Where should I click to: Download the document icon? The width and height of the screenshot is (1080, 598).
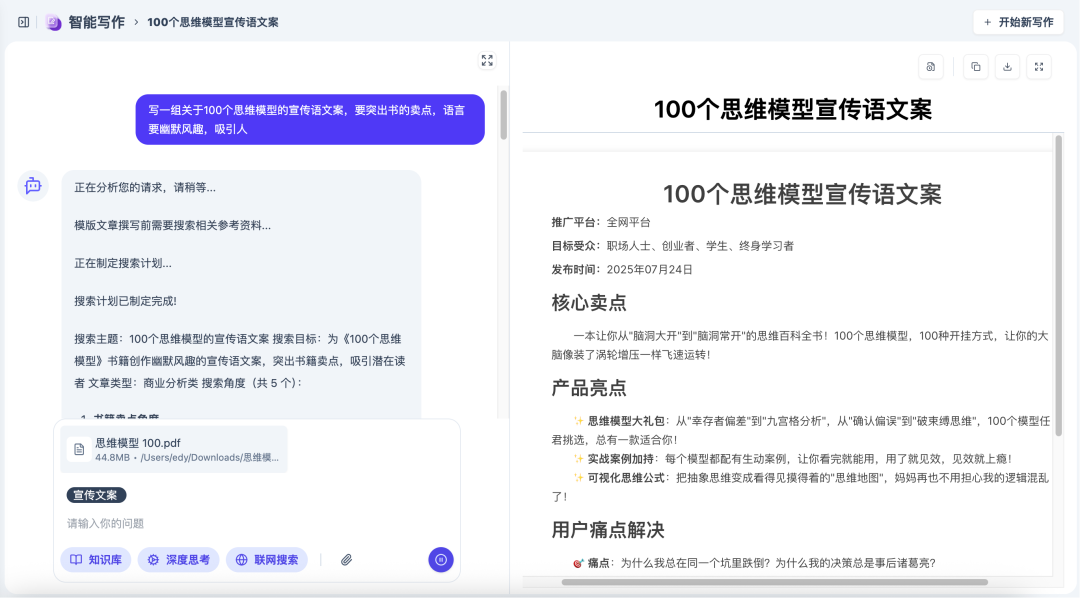(x=1008, y=67)
